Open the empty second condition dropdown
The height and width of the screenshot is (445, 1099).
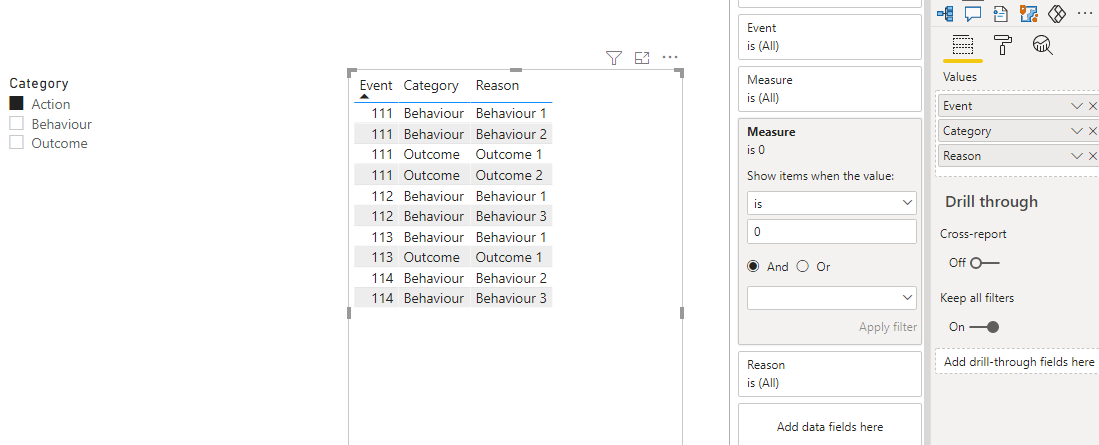pyautogui.click(x=832, y=297)
